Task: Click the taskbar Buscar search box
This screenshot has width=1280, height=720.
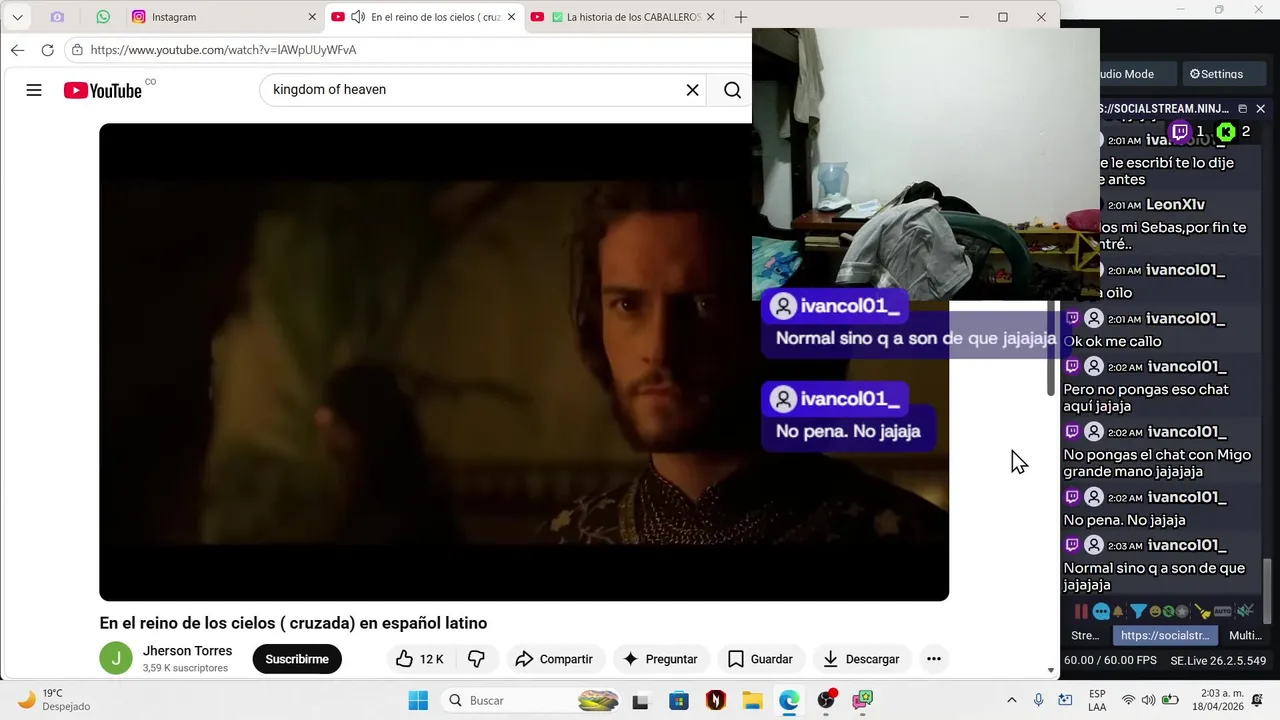Action: (x=532, y=700)
